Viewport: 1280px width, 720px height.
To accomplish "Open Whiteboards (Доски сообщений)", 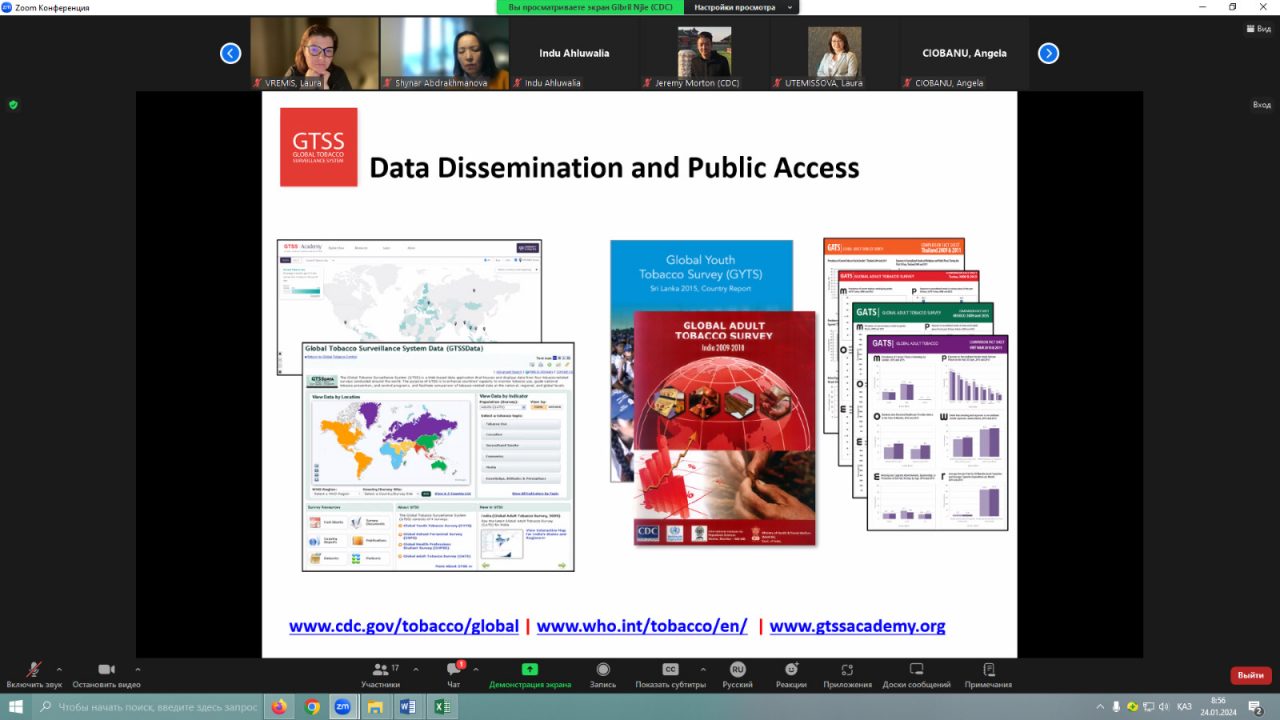I will pos(916,670).
